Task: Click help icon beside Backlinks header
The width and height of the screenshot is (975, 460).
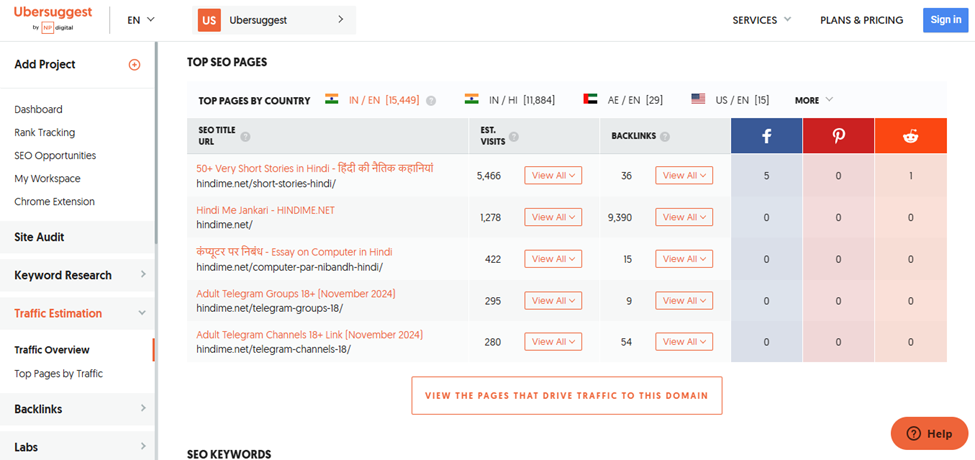Action: tap(665, 137)
